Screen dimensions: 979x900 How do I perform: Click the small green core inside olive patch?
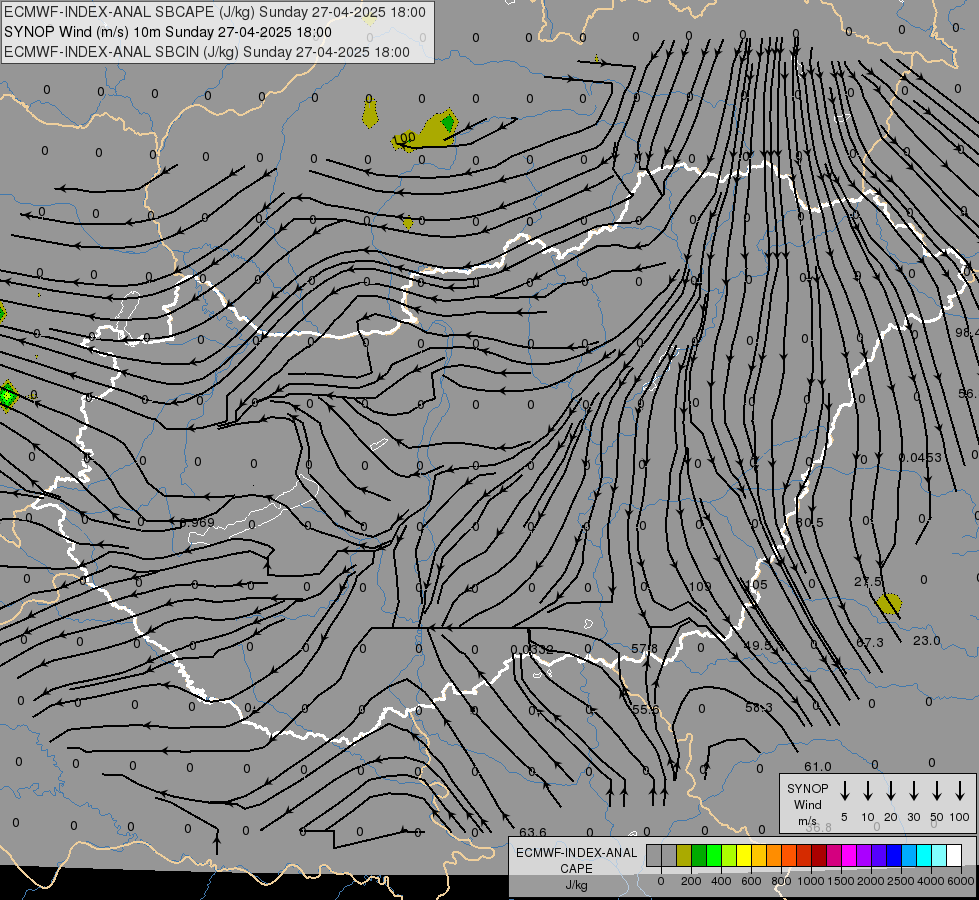click(448, 122)
